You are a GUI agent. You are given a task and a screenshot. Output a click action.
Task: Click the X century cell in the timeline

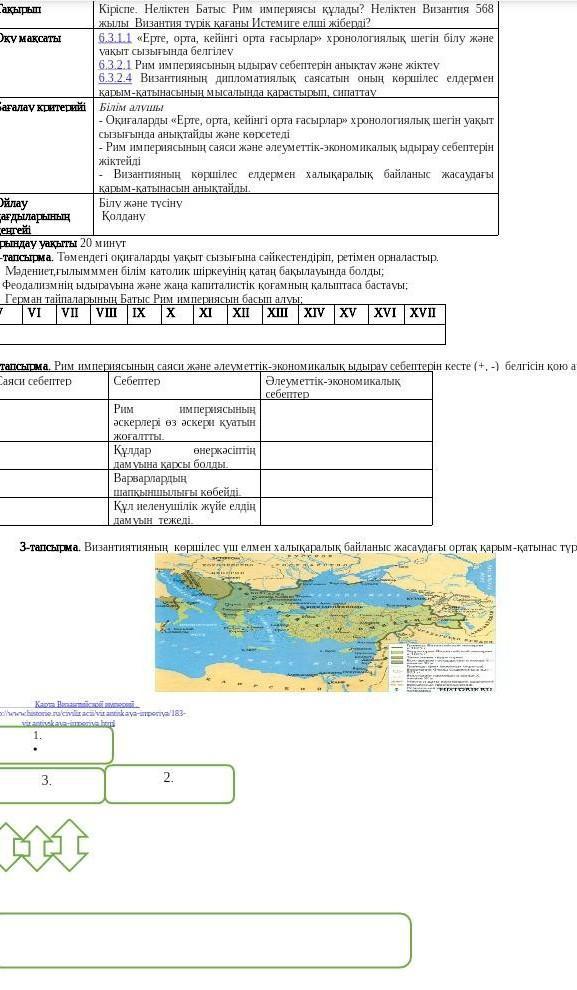coord(177,314)
